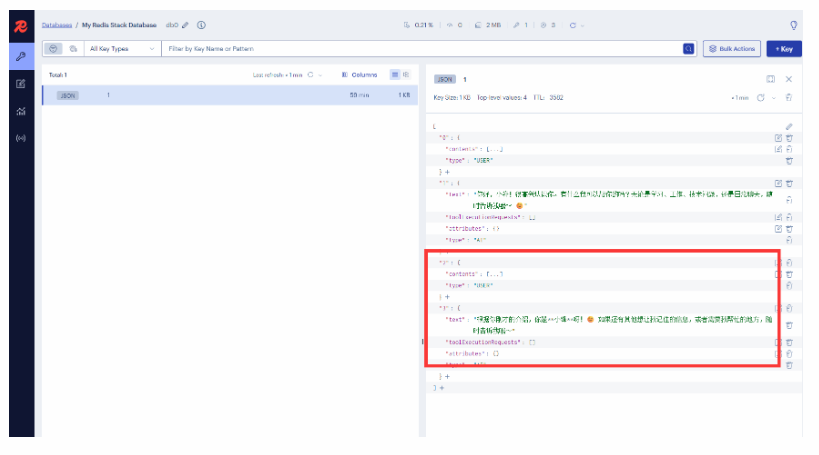Open auto-refresh chevron beside Last refresh
The height and width of the screenshot is (455, 819).
click(321, 75)
